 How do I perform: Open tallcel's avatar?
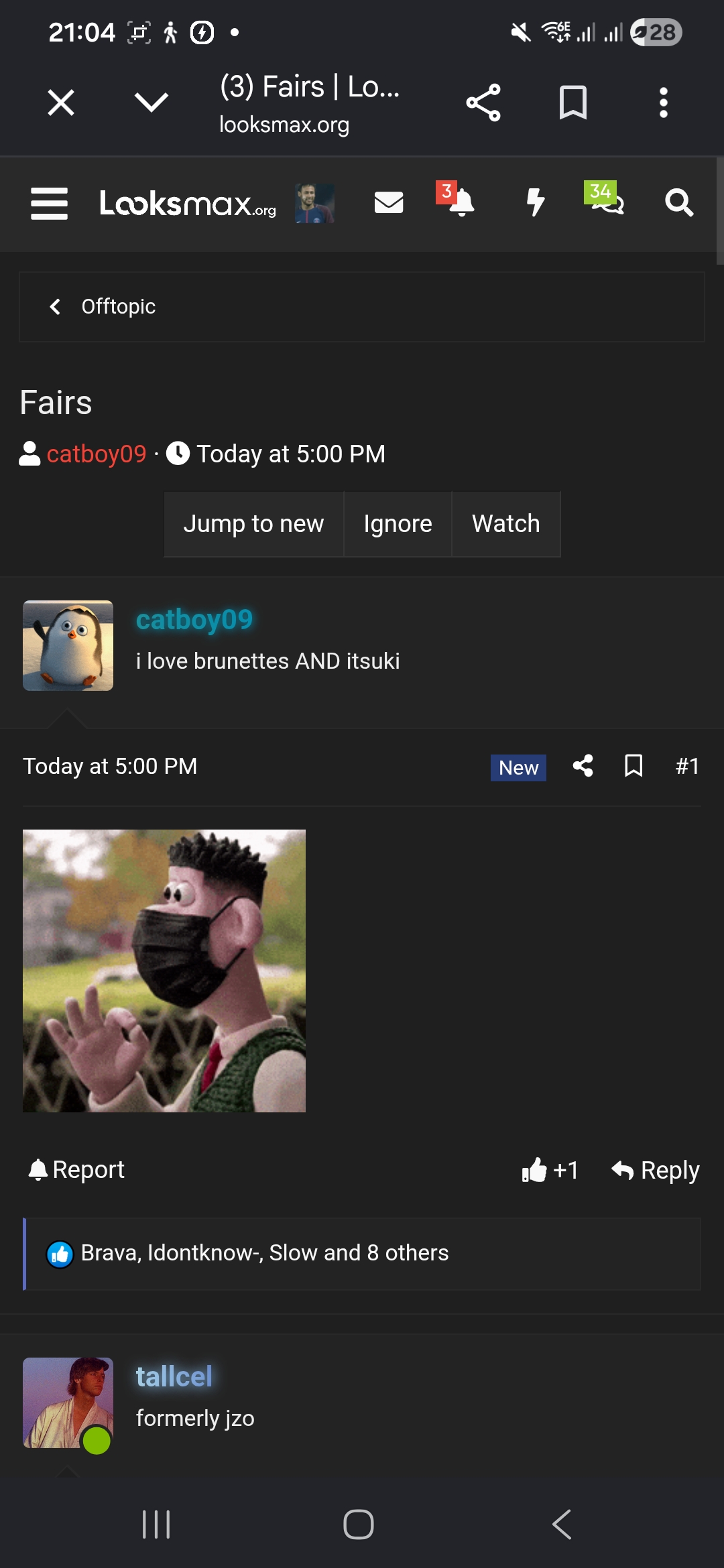pyautogui.click(x=68, y=1402)
